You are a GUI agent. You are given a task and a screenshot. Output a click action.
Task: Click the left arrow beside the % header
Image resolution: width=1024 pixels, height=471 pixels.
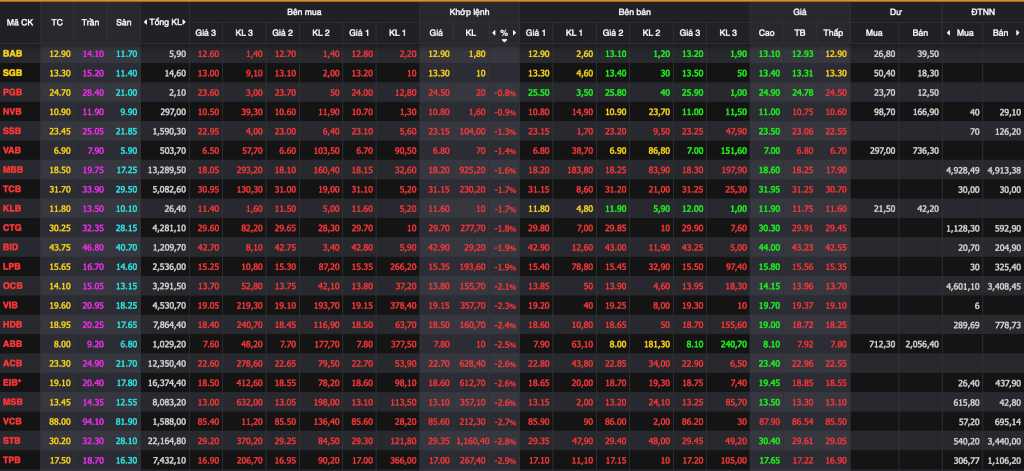494,32
